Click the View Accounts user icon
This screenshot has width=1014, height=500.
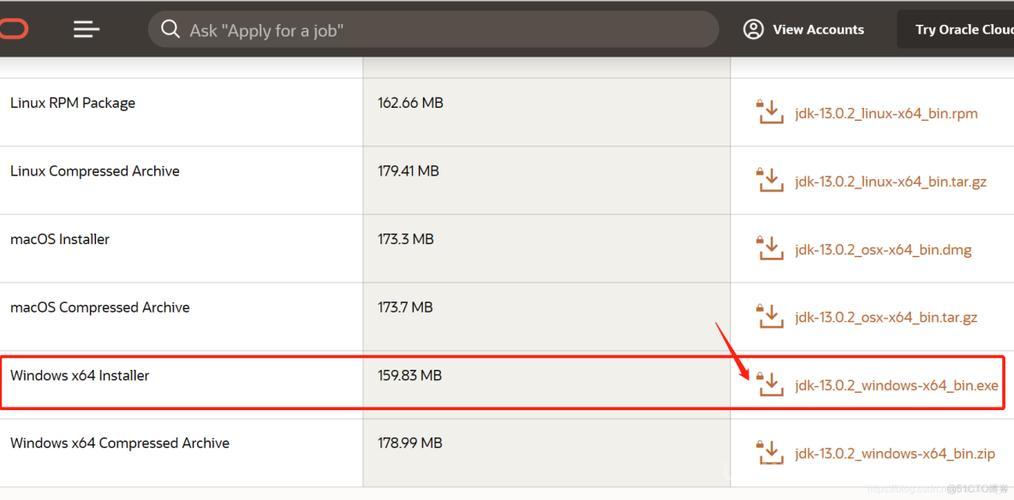753,29
